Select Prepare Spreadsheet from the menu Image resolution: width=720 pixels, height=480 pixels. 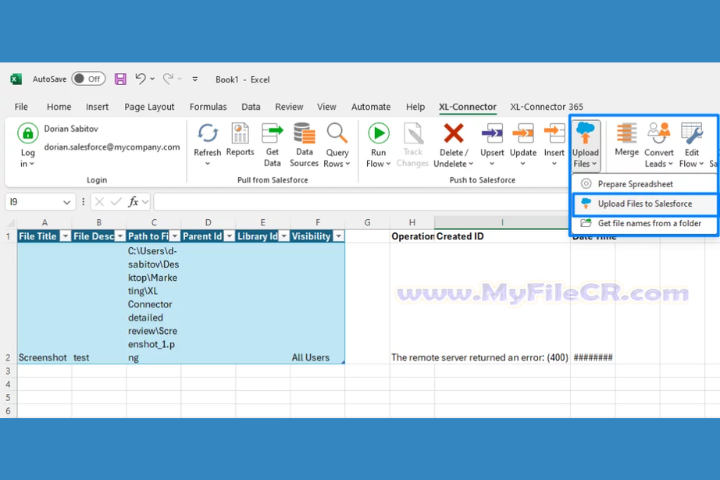click(x=644, y=184)
